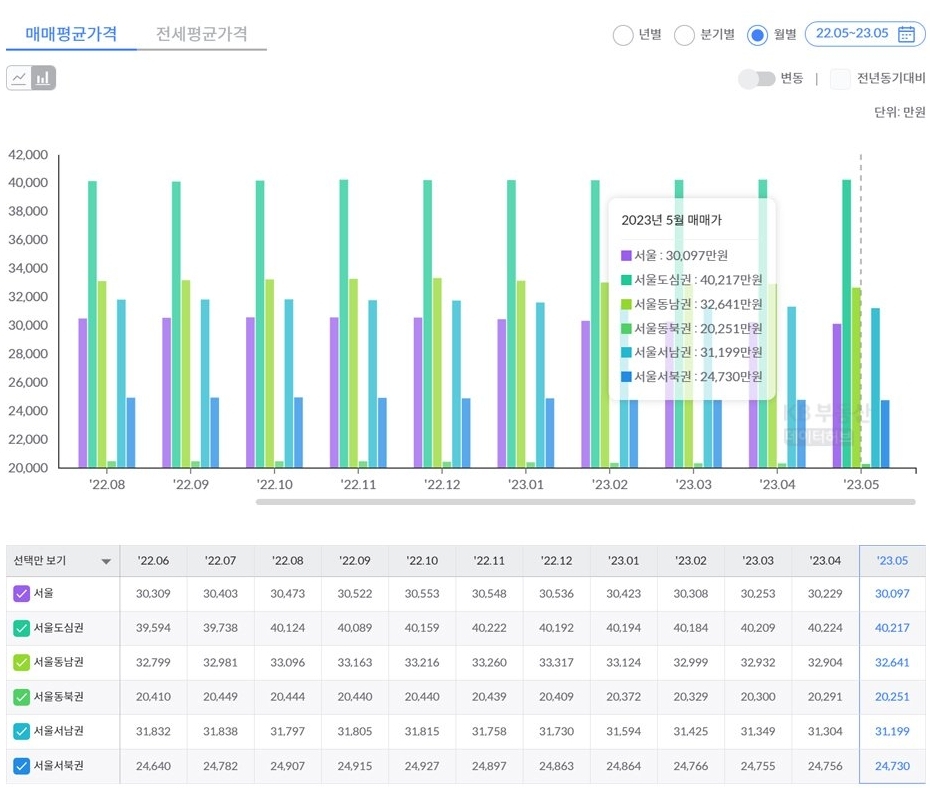Check the 전년동기대비 checkbox

coord(840,78)
